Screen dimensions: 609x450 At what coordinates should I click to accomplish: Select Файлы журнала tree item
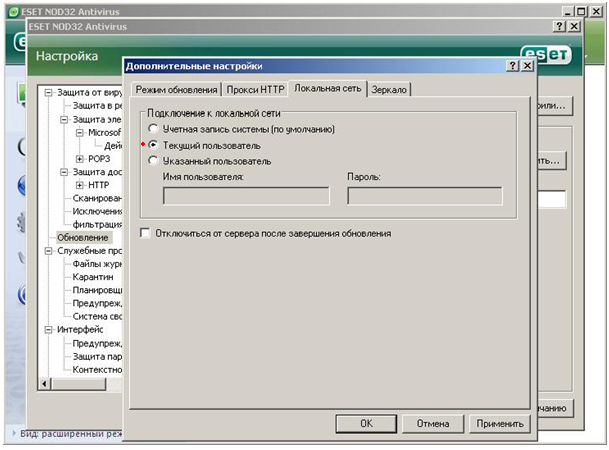point(97,264)
